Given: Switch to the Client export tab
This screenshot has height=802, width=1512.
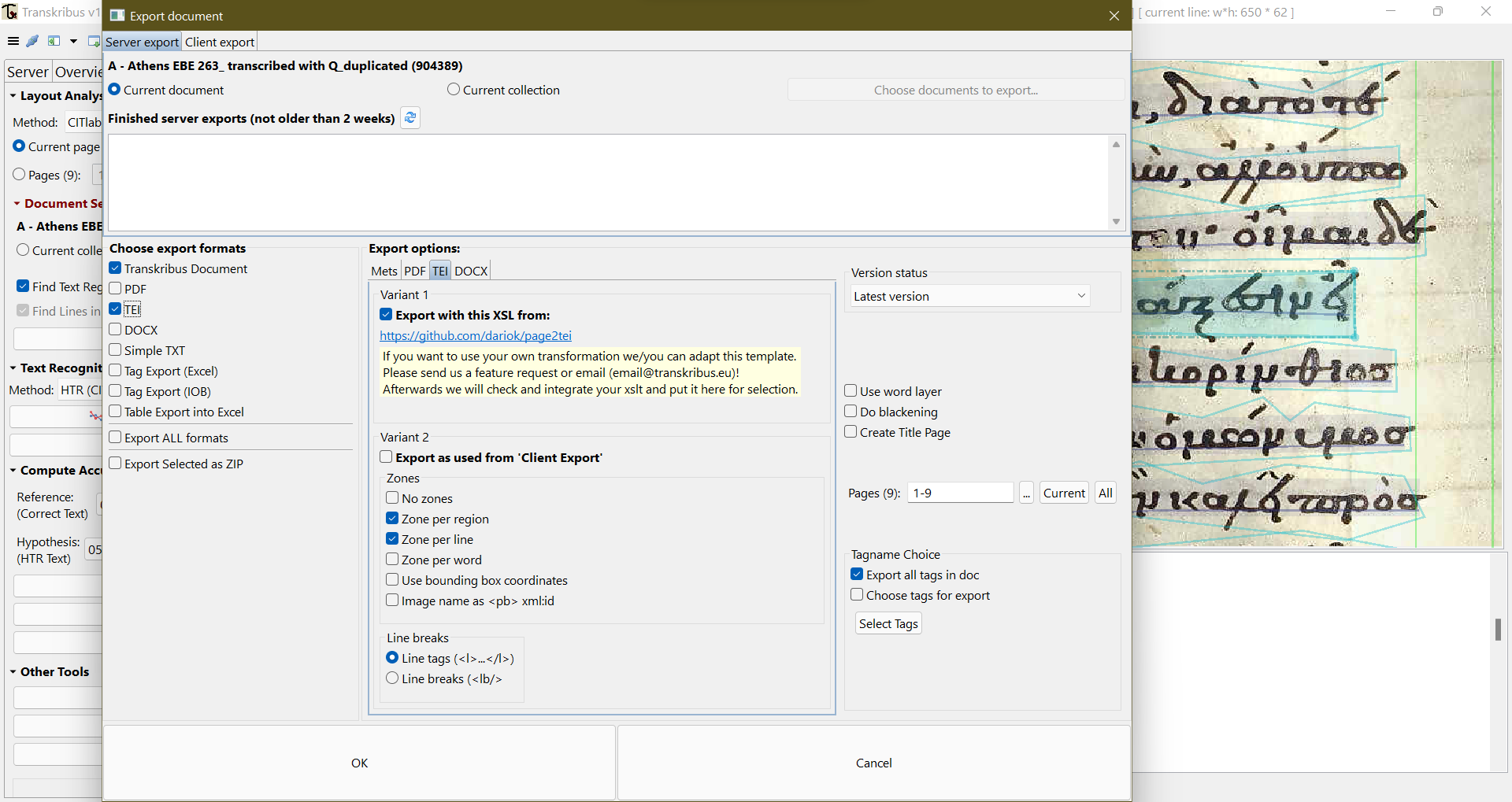Looking at the screenshot, I should 220,42.
